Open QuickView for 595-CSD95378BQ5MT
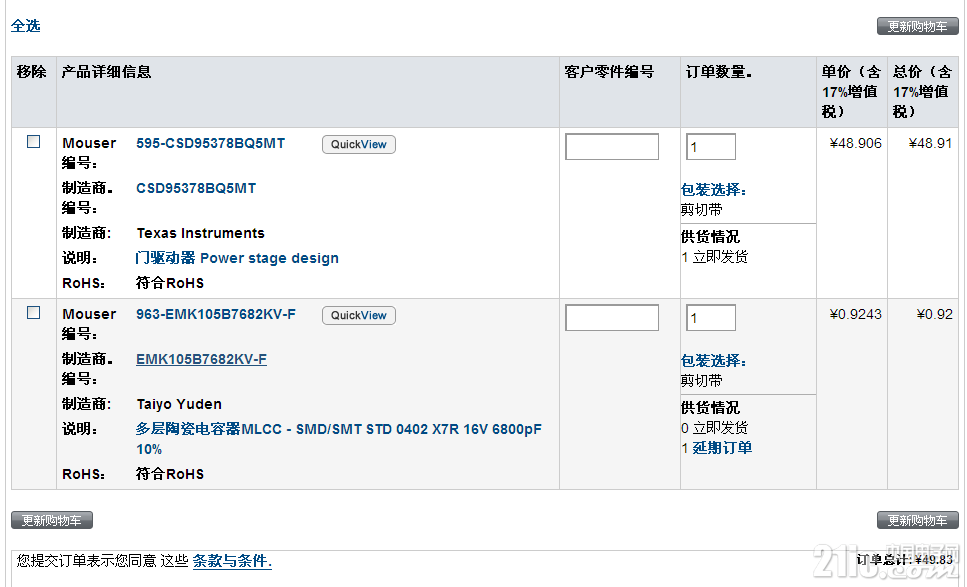This screenshot has height=587, width=967. click(358, 144)
